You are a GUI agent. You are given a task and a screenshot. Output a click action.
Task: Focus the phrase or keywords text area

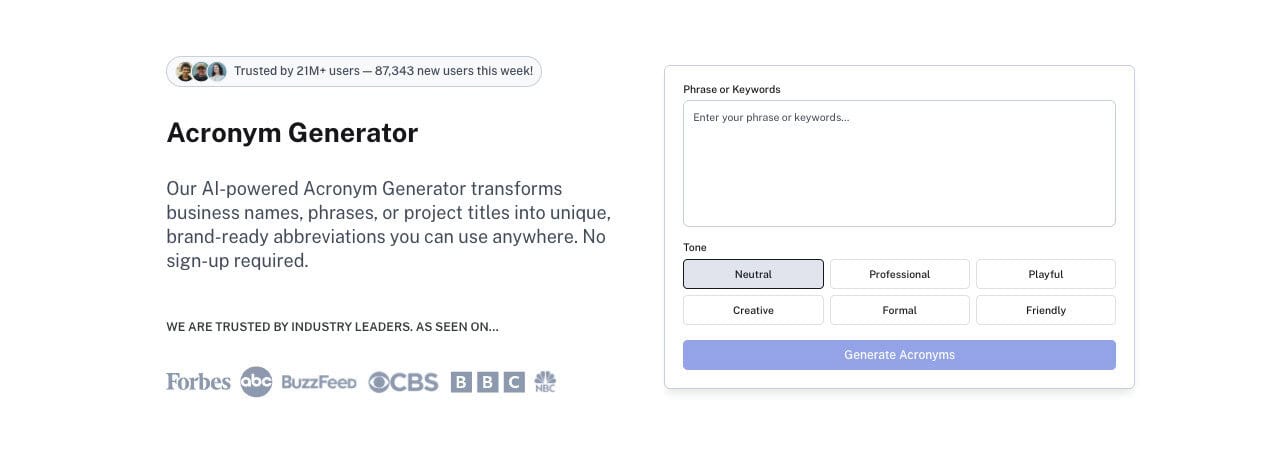coord(899,163)
